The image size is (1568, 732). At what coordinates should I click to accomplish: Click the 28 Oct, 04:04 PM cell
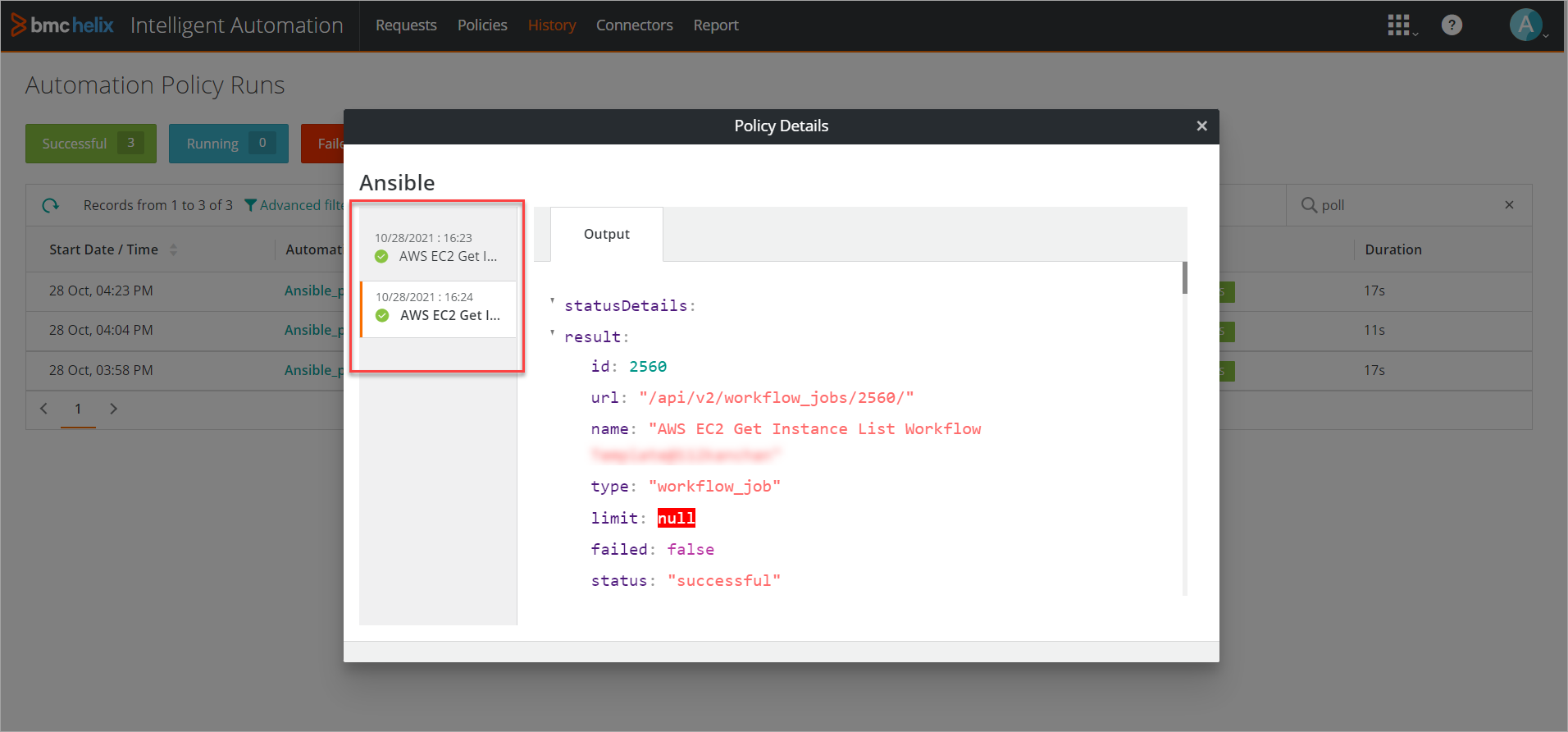click(101, 330)
